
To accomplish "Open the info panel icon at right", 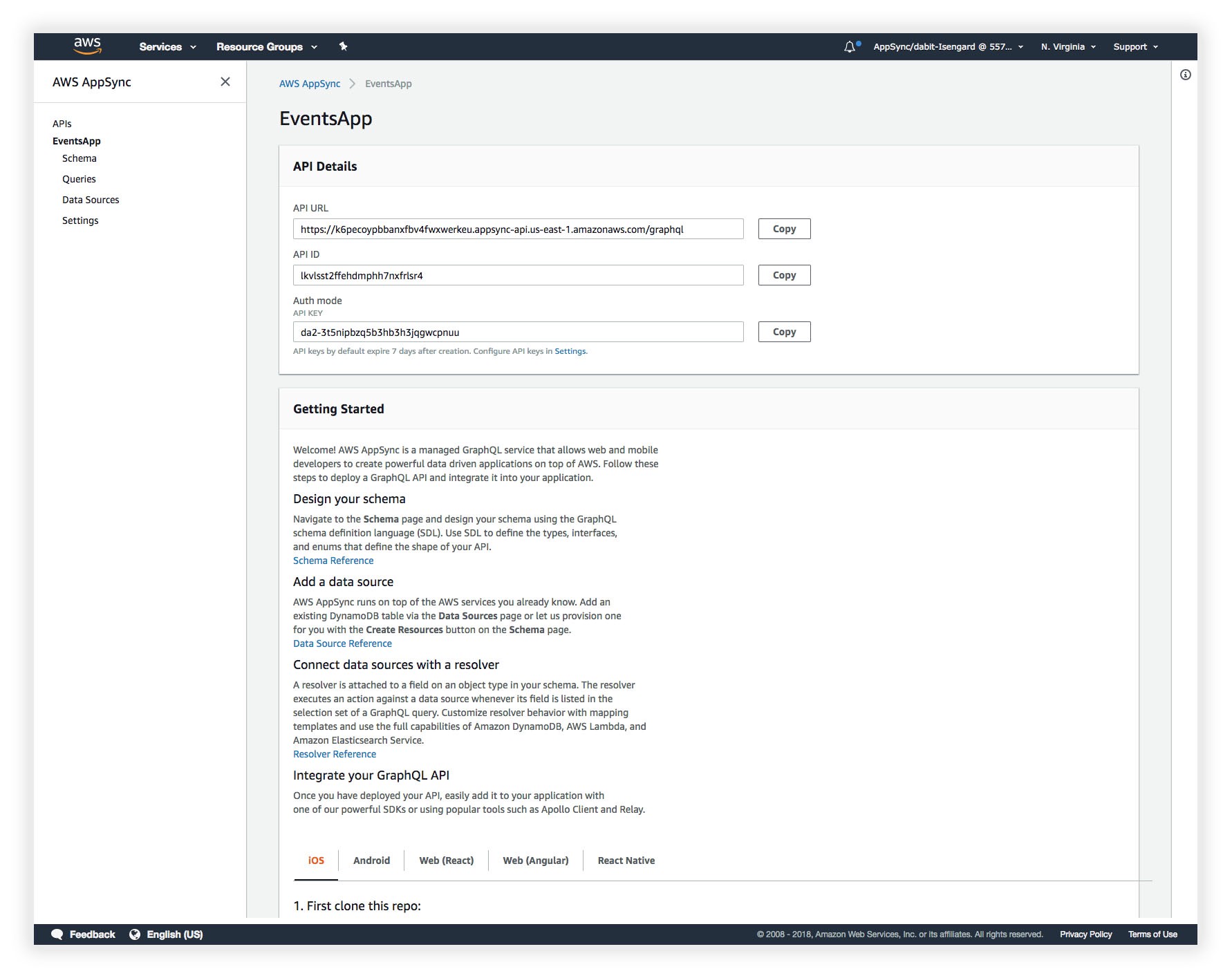I will point(1186,75).
